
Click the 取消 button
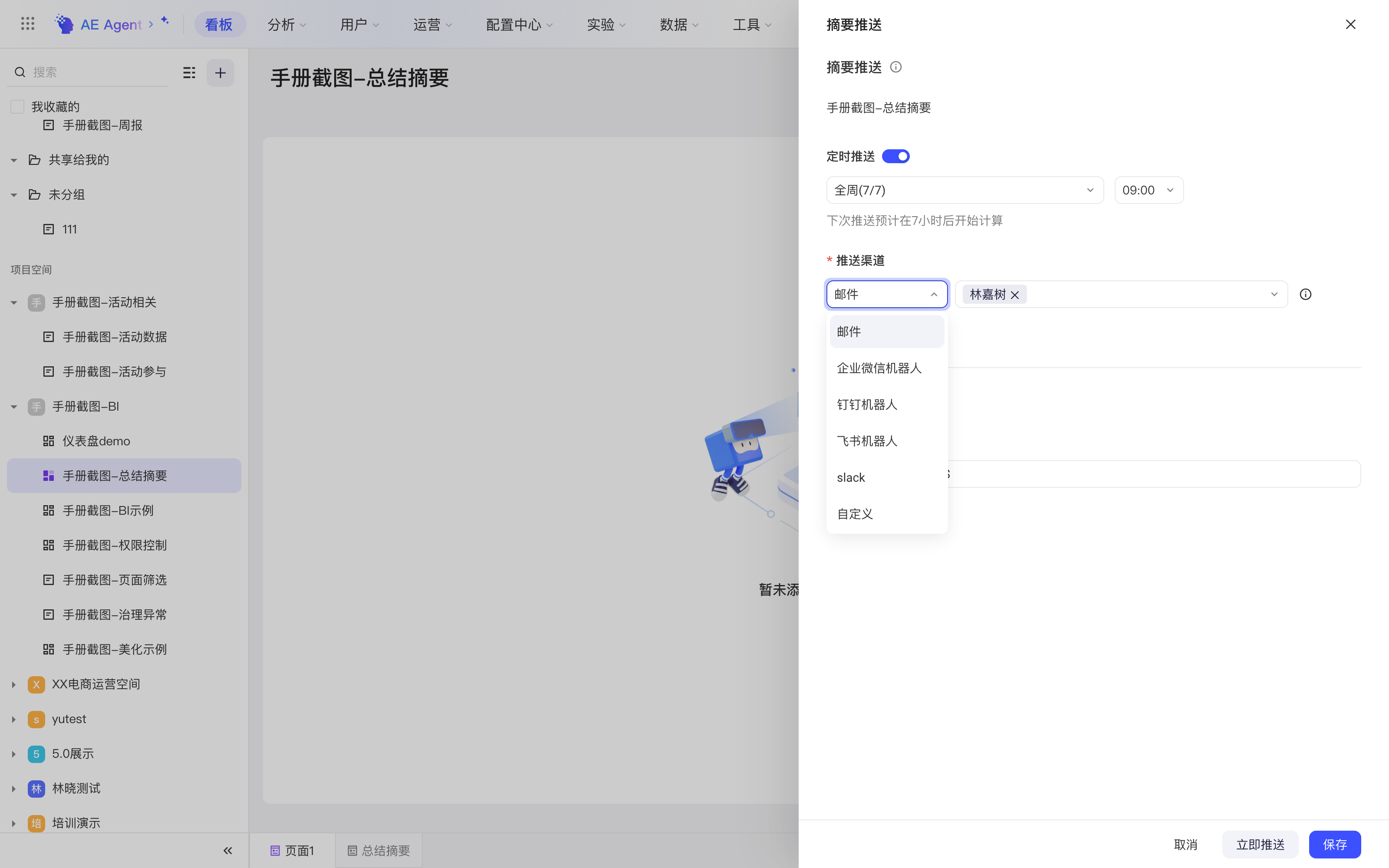1185,845
